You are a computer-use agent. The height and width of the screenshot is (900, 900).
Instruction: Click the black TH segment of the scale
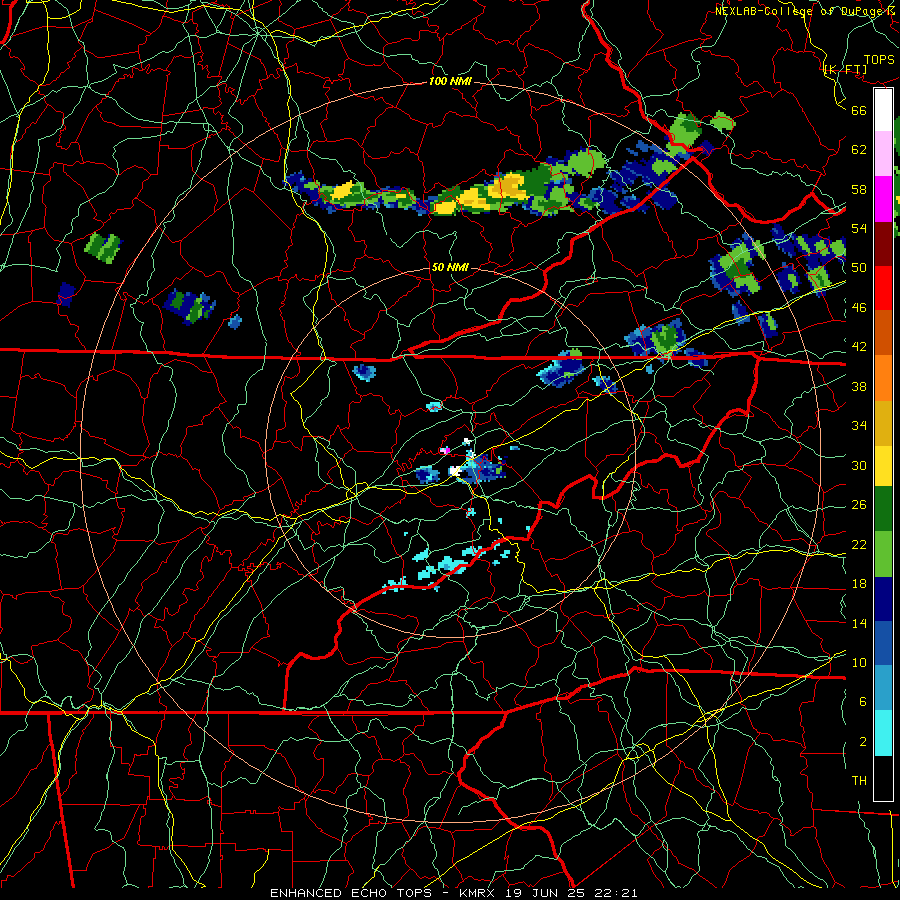(883, 778)
